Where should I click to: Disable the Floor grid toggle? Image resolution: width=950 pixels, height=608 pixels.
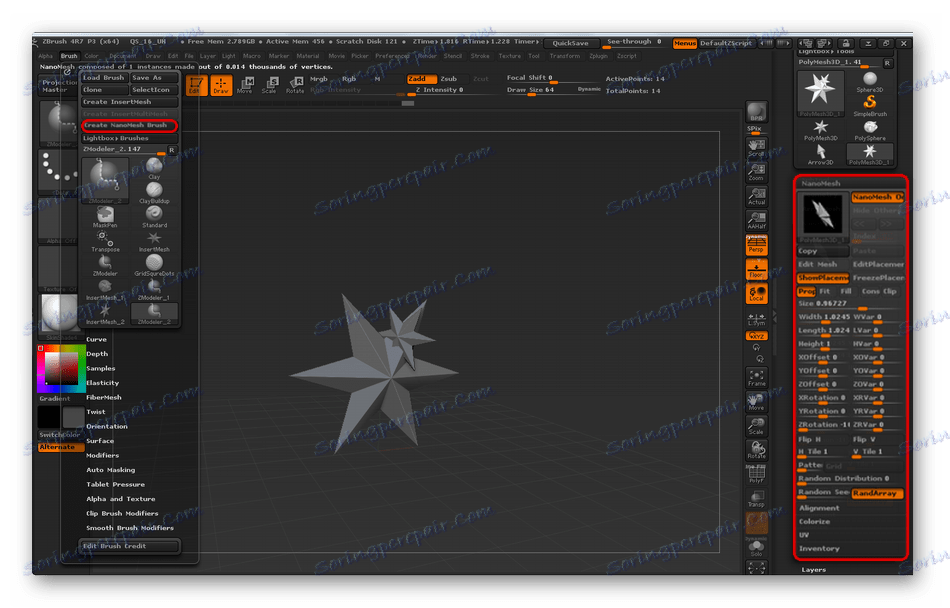click(756, 268)
